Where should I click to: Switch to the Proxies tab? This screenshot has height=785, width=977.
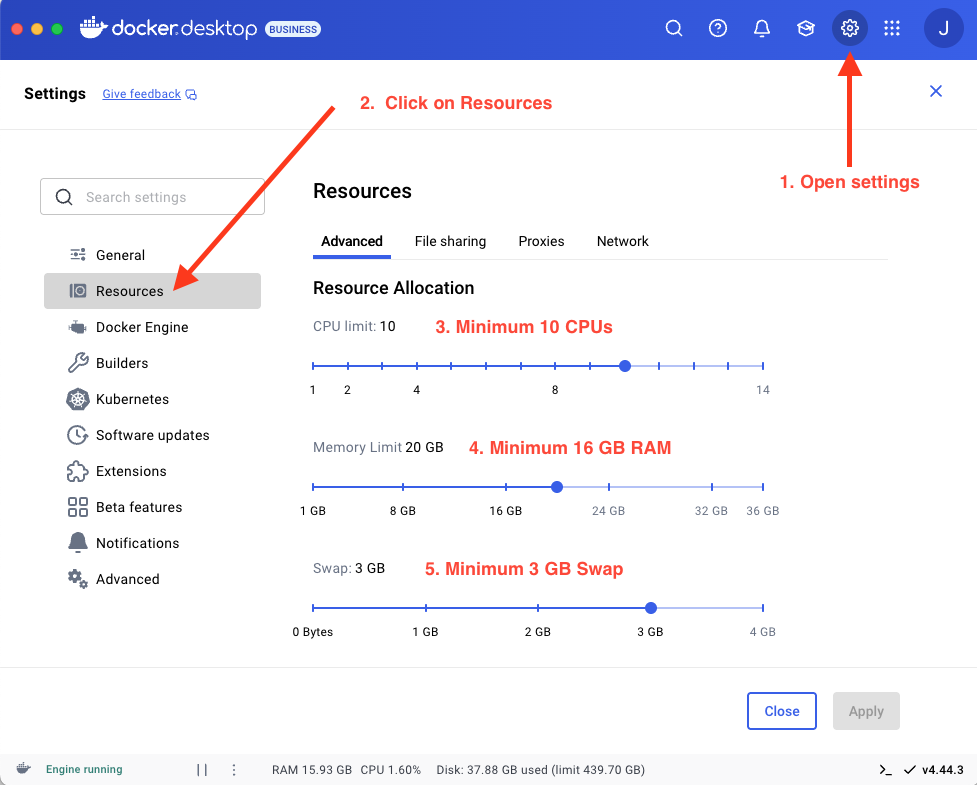coord(541,241)
